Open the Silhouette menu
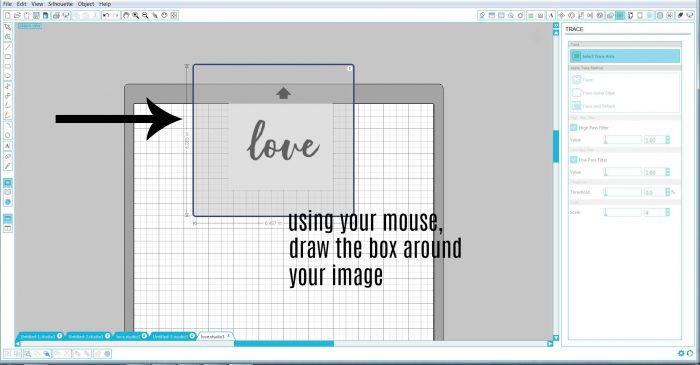This screenshot has width=700, height=365. click(60, 4)
